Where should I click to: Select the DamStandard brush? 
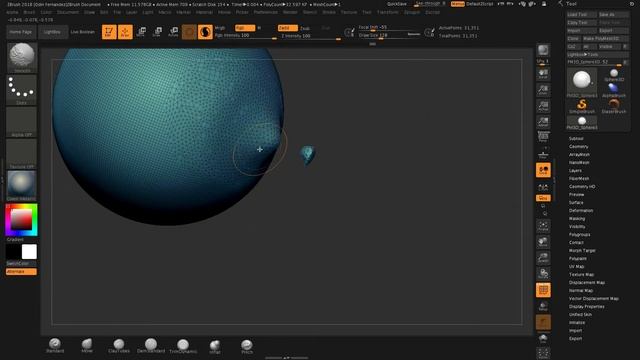[151, 345]
